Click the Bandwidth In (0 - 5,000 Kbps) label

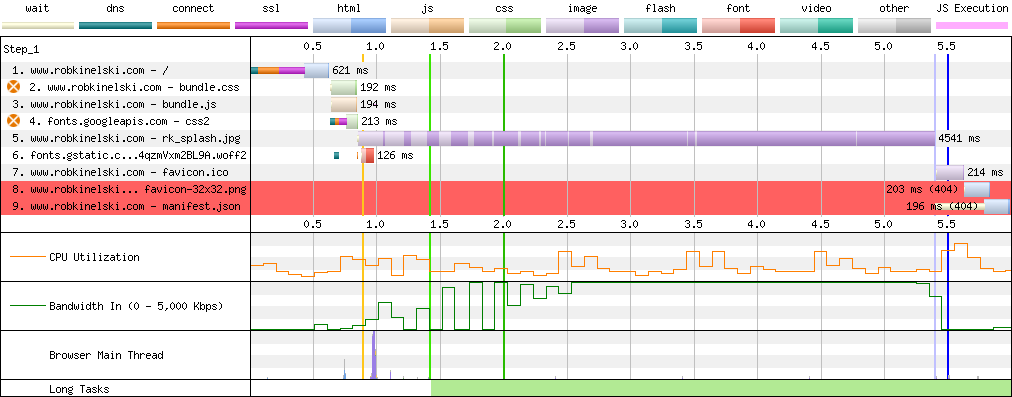(136, 306)
